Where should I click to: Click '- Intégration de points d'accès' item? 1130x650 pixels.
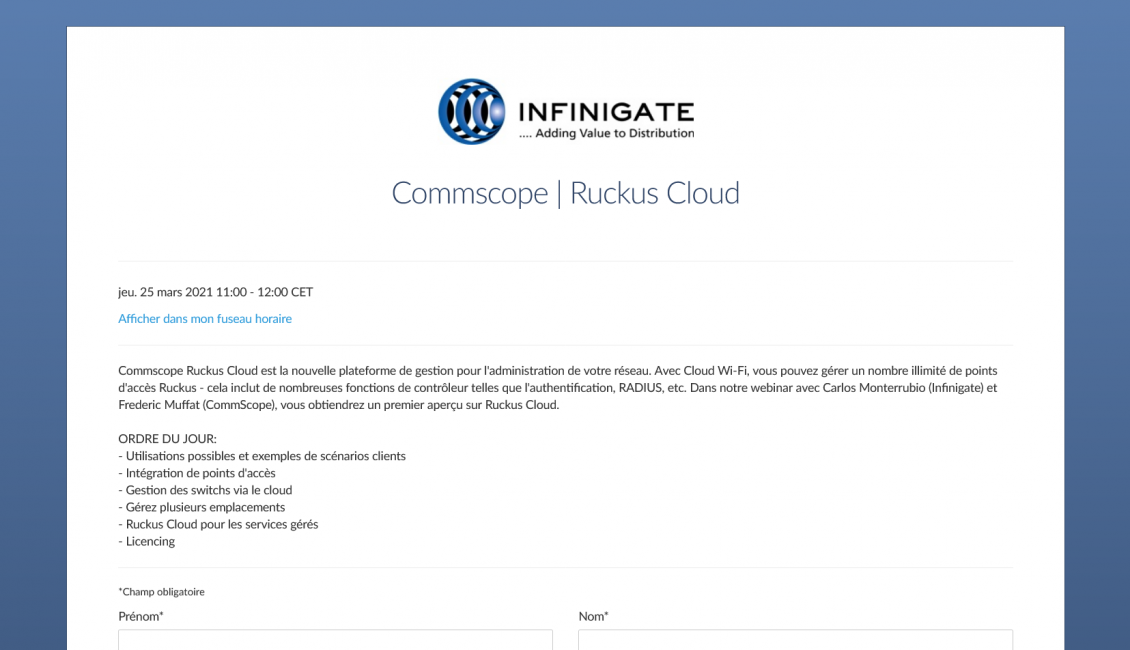click(197, 473)
